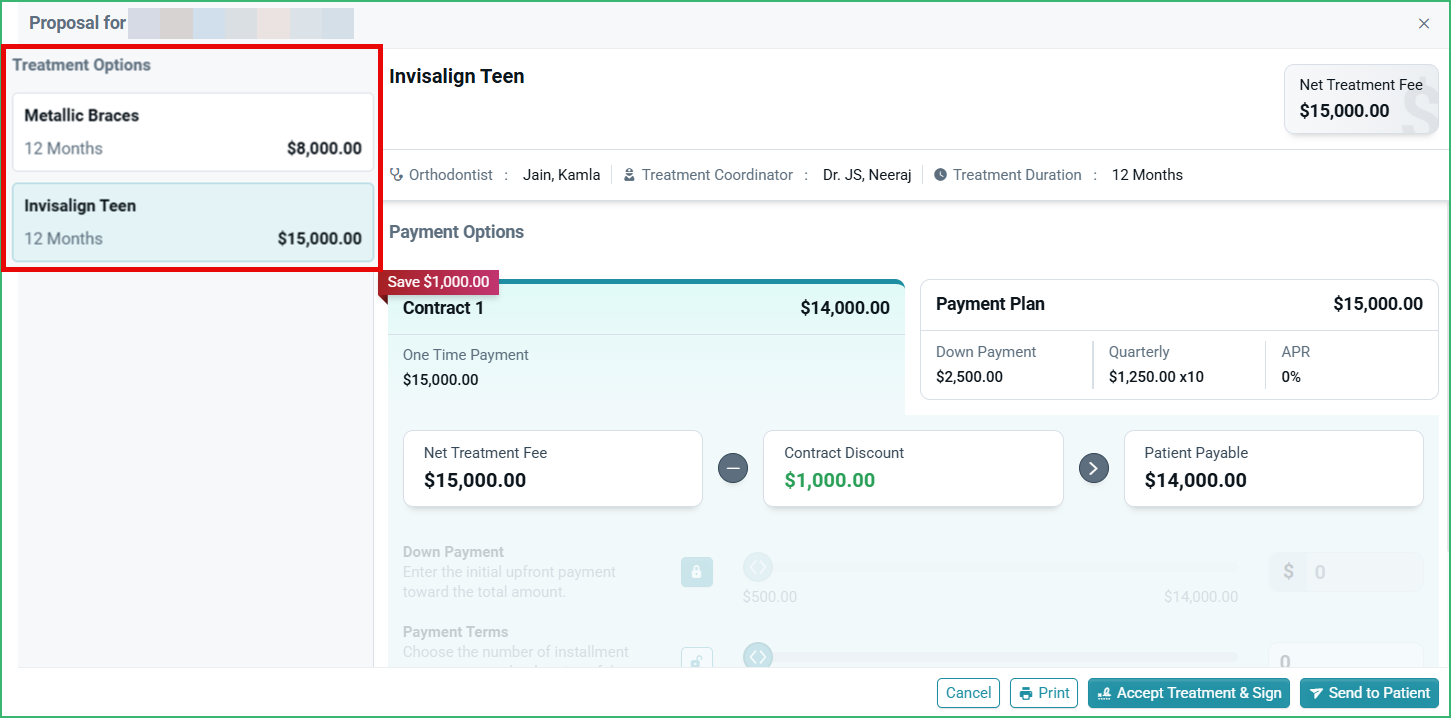Click the Treatment Coordinator person icon

click(629, 175)
